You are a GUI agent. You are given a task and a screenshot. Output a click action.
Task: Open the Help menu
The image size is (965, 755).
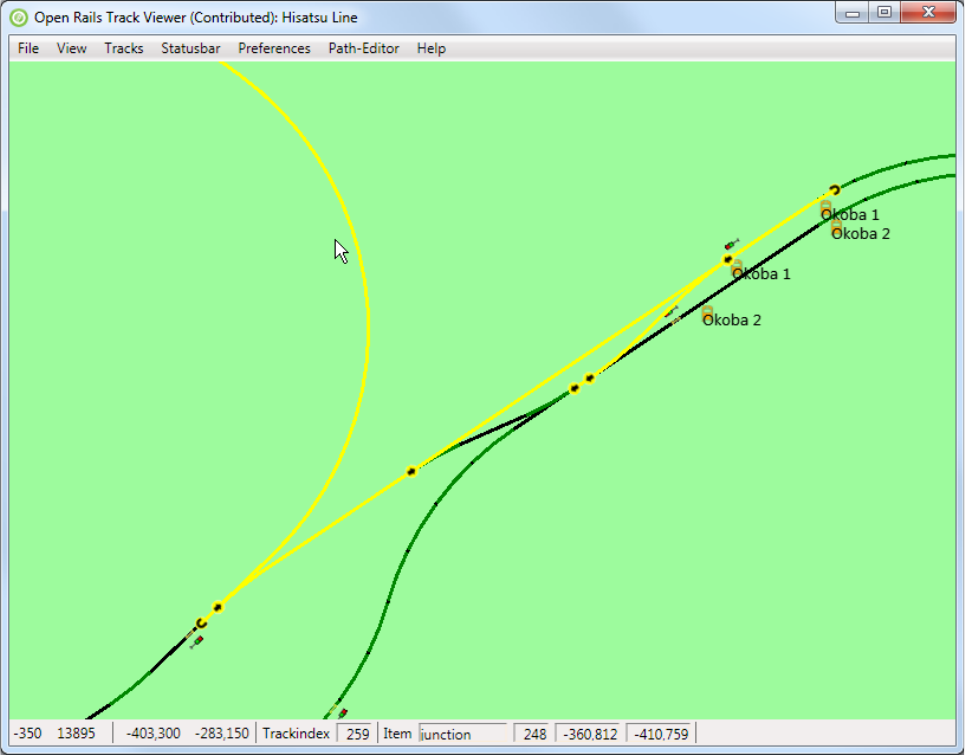pos(431,49)
